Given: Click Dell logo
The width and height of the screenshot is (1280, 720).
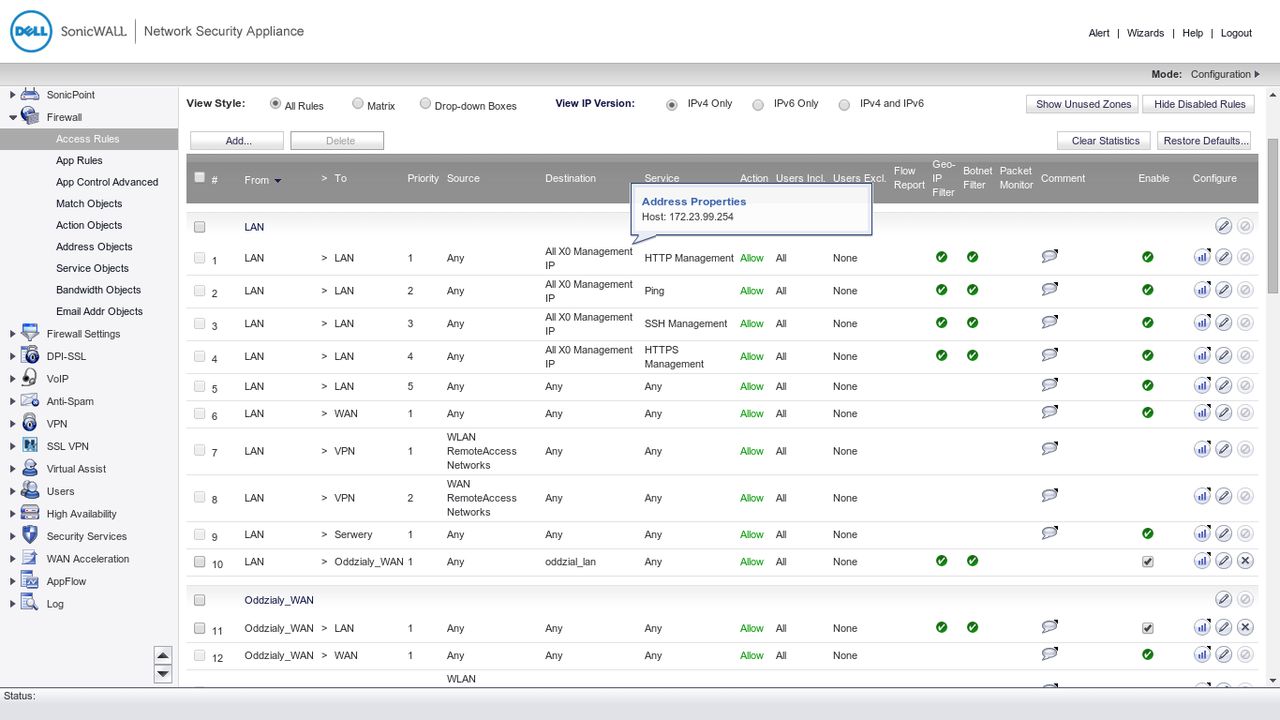Looking at the screenshot, I should (31, 31).
